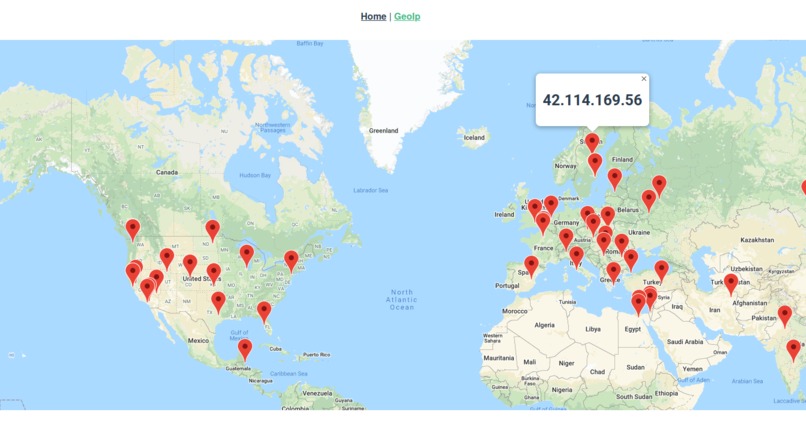The width and height of the screenshot is (806, 435).
Task: Click the pin right of the Belarus label
Action: tap(649, 201)
